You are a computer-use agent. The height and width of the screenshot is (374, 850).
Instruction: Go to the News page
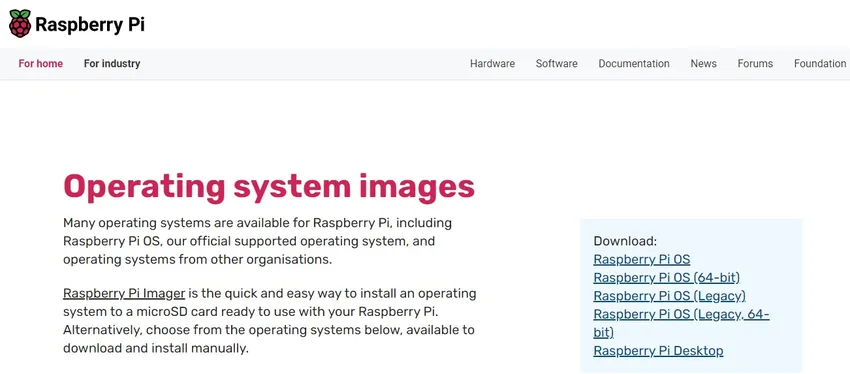click(703, 63)
